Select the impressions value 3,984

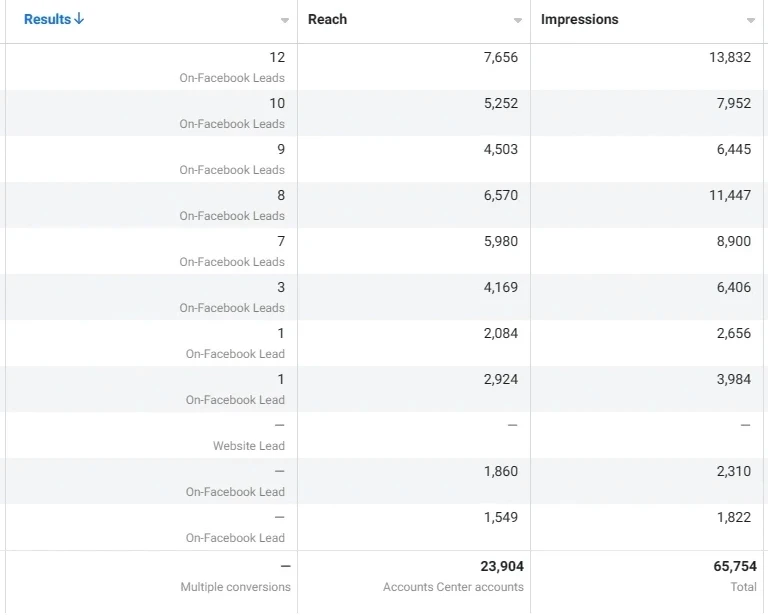tap(734, 379)
